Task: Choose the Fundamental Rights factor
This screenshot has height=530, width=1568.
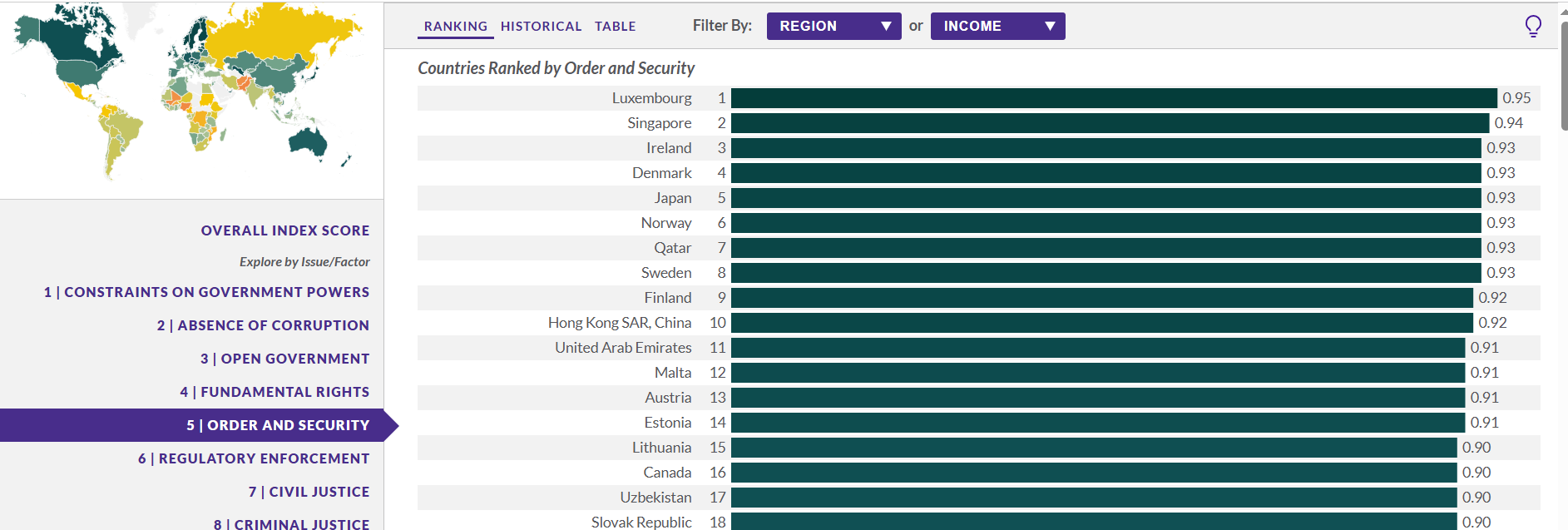Action: click(x=275, y=392)
